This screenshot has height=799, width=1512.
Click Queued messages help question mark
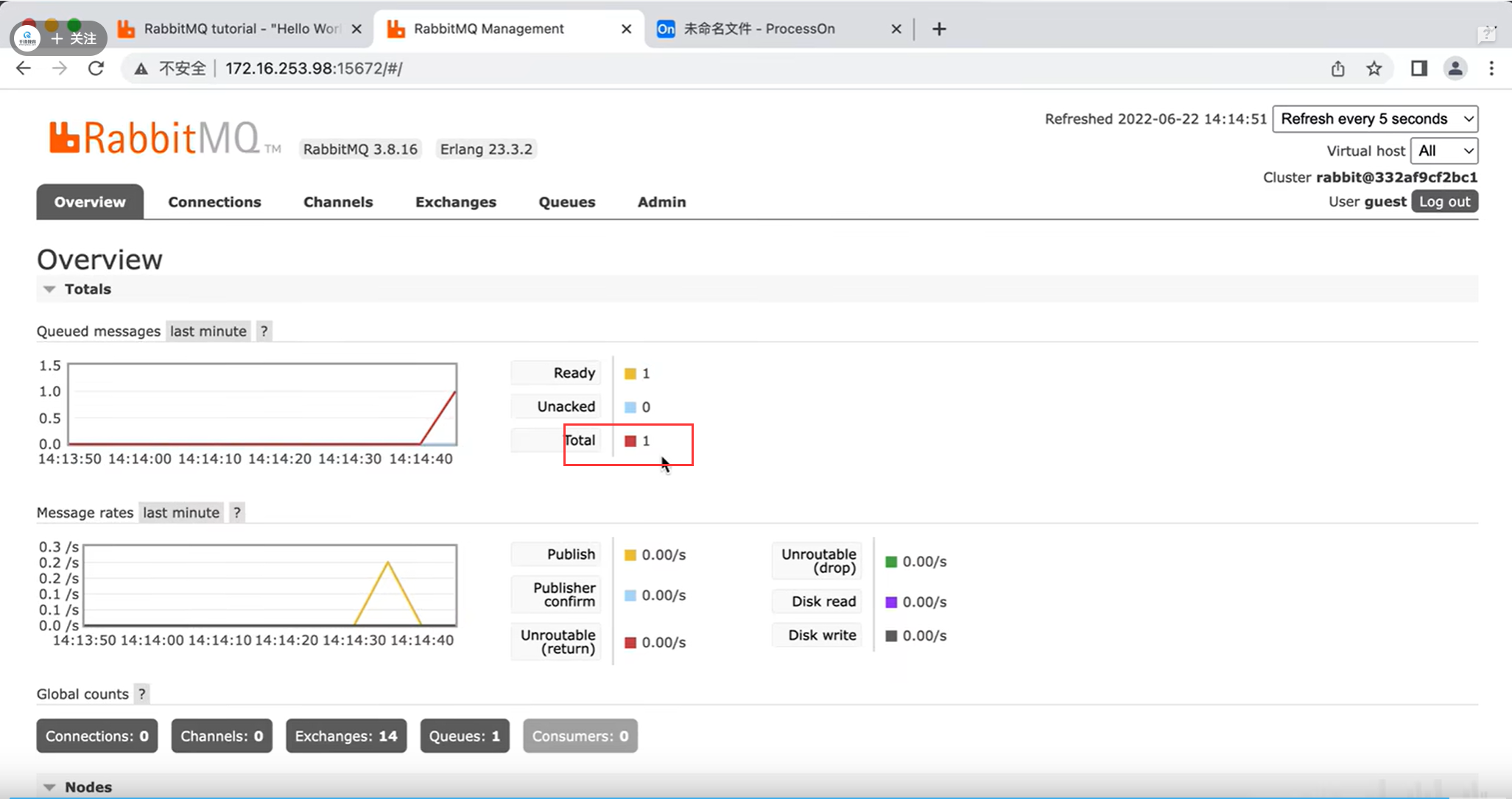click(x=264, y=331)
